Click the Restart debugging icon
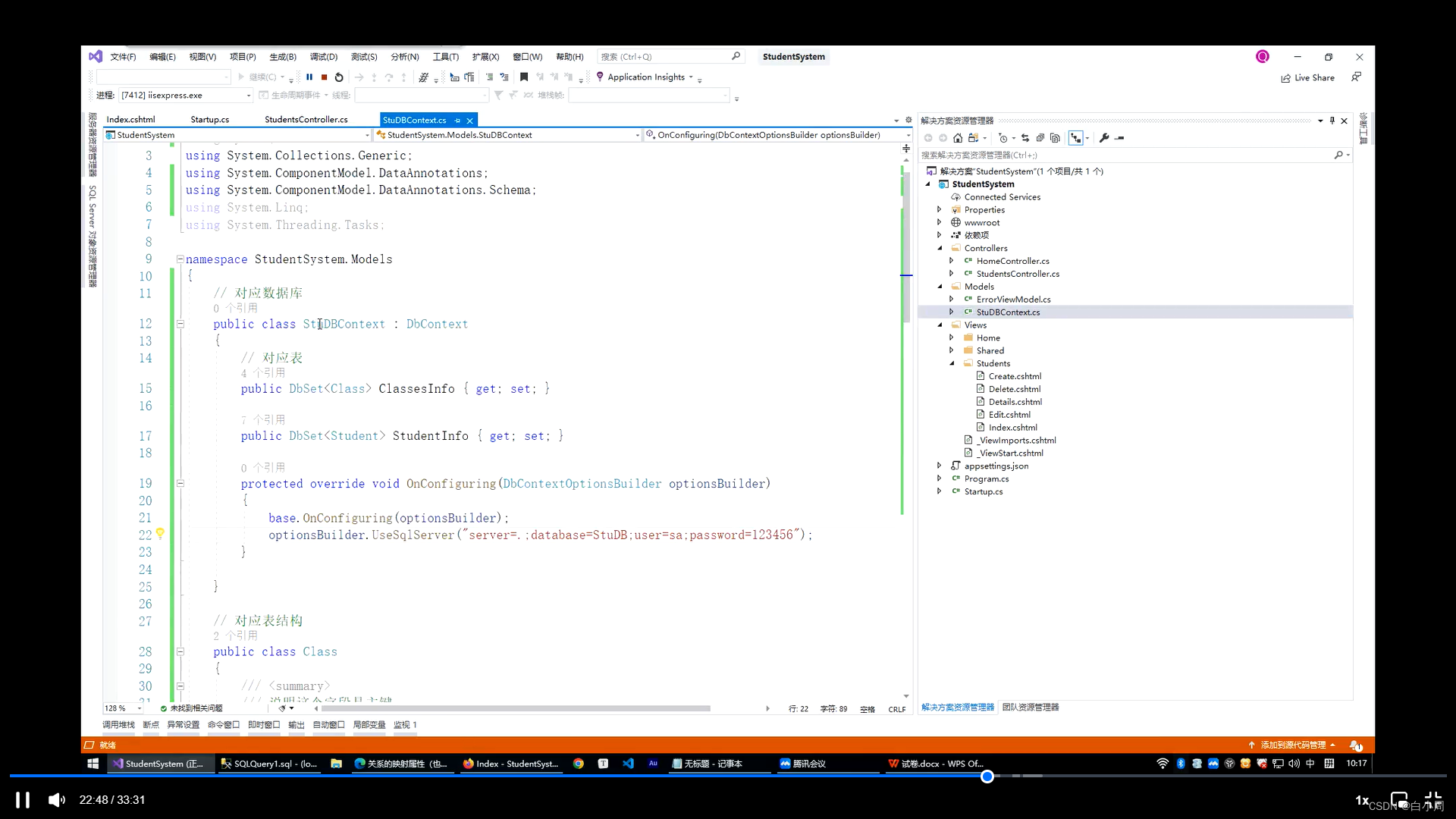The width and height of the screenshot is (1456, 819). pyautogui.click(x=339, y=77)
